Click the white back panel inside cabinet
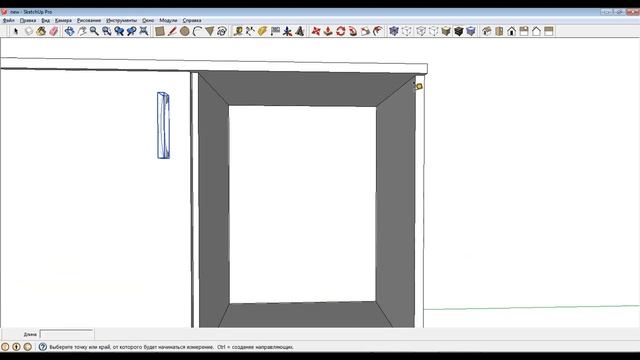 (302, 204)
